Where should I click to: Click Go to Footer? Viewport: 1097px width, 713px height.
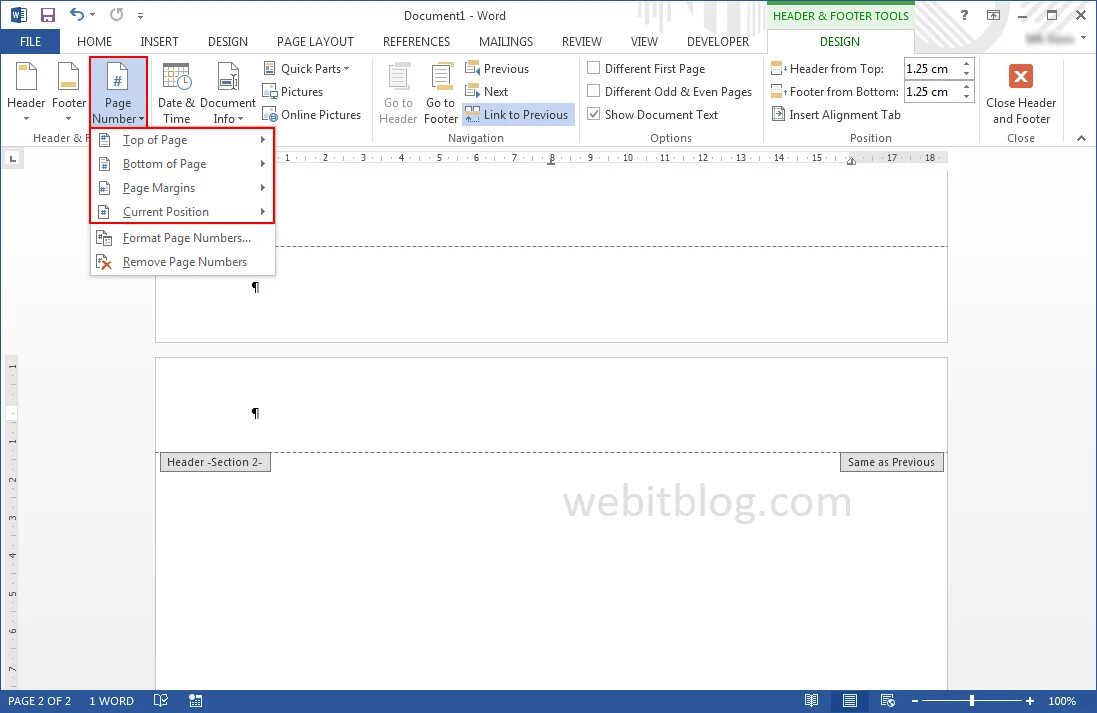click(441, 91)
